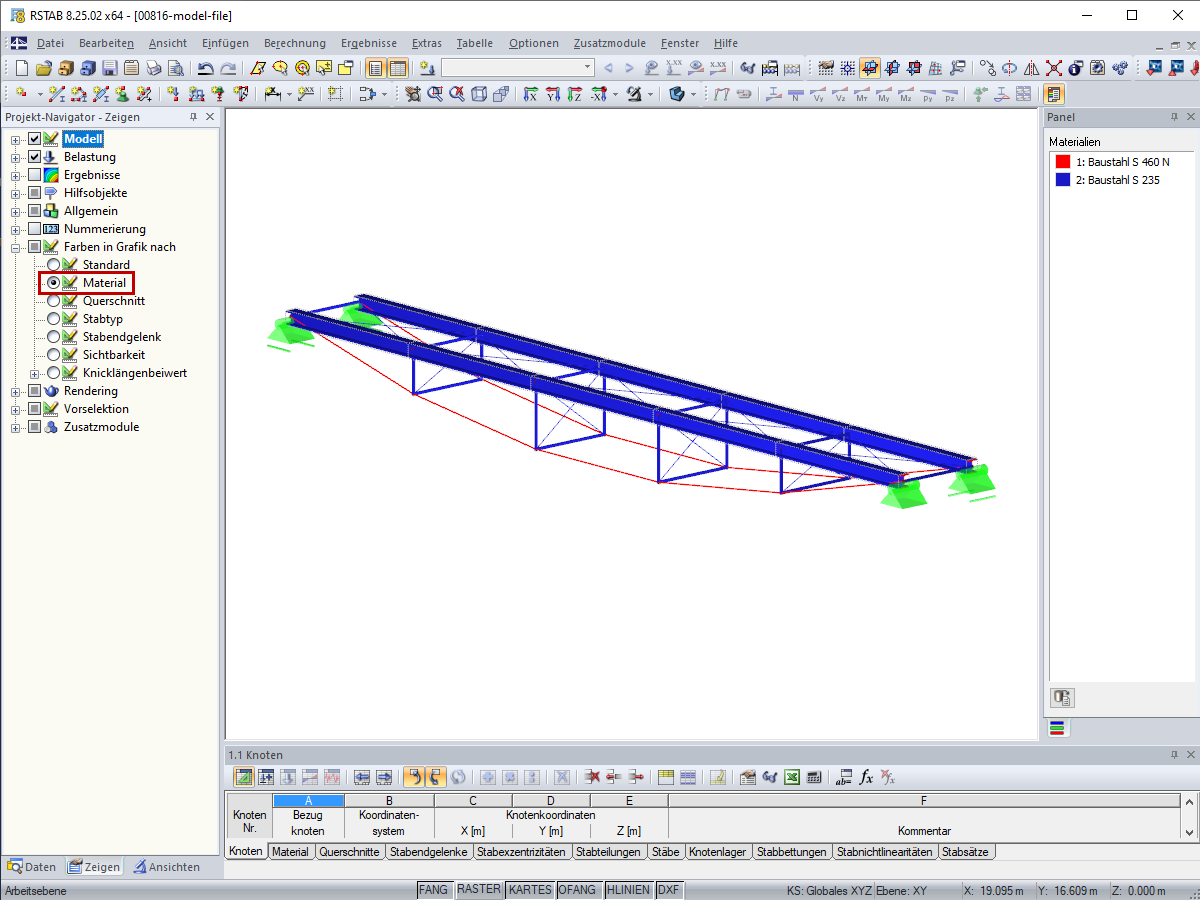
Task: Expand the Hilfsobjekte tree node
Action: (x=16, y=193)
